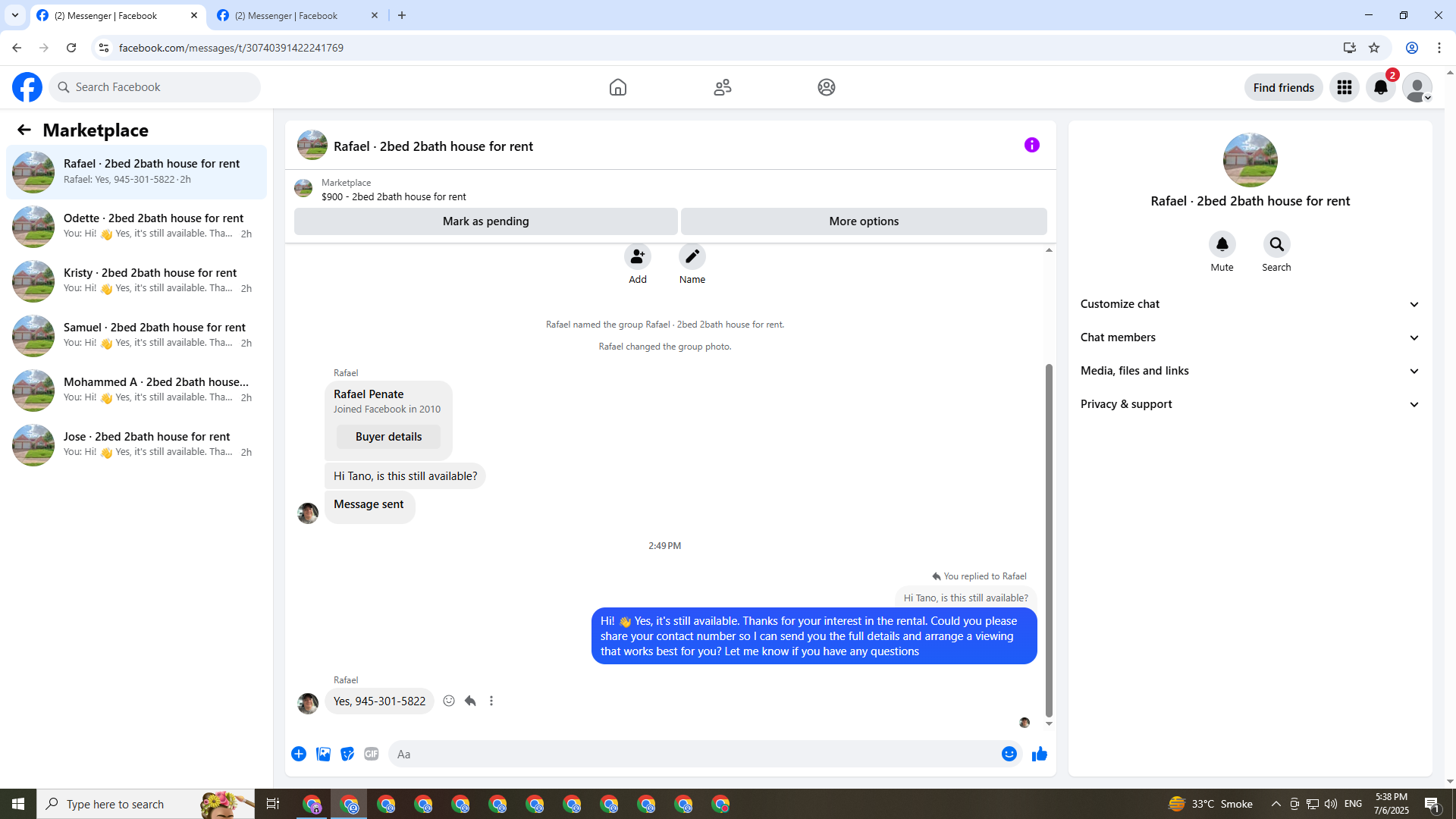React to Rafael's phone number message
The height and width of the screenshot is (819, 1456).
pos(449,701)
